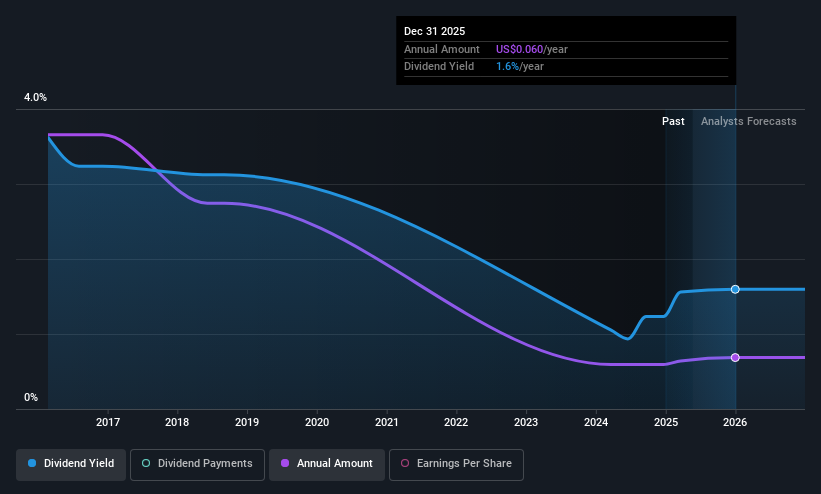Click the purple Annual Amount legend dot
The width and height of the screenshot is (821, 494).
click(x=285, y=463)
